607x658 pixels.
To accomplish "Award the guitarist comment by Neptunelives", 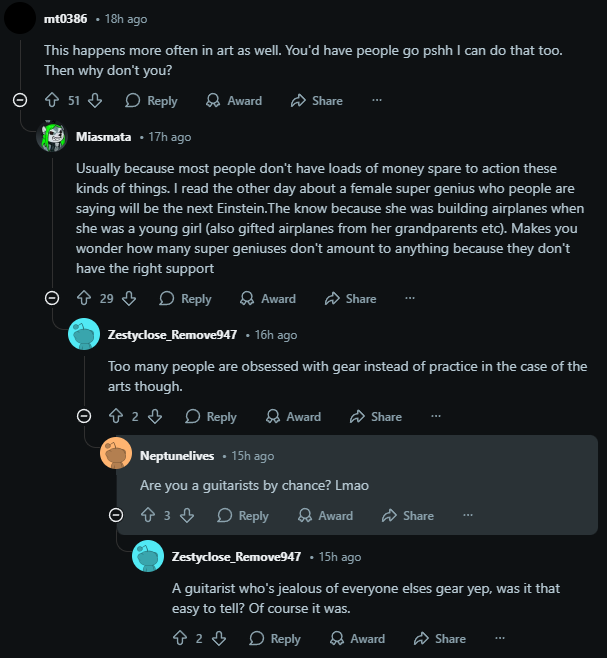I will 325,515.
